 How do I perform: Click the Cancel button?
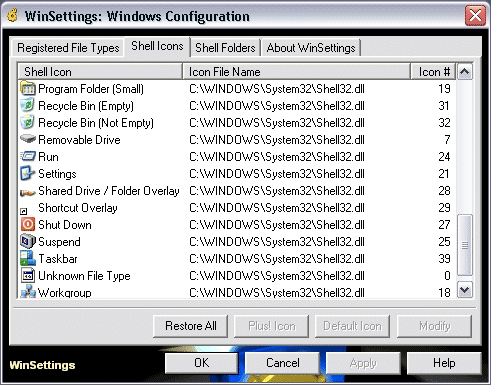coord(283,363)
